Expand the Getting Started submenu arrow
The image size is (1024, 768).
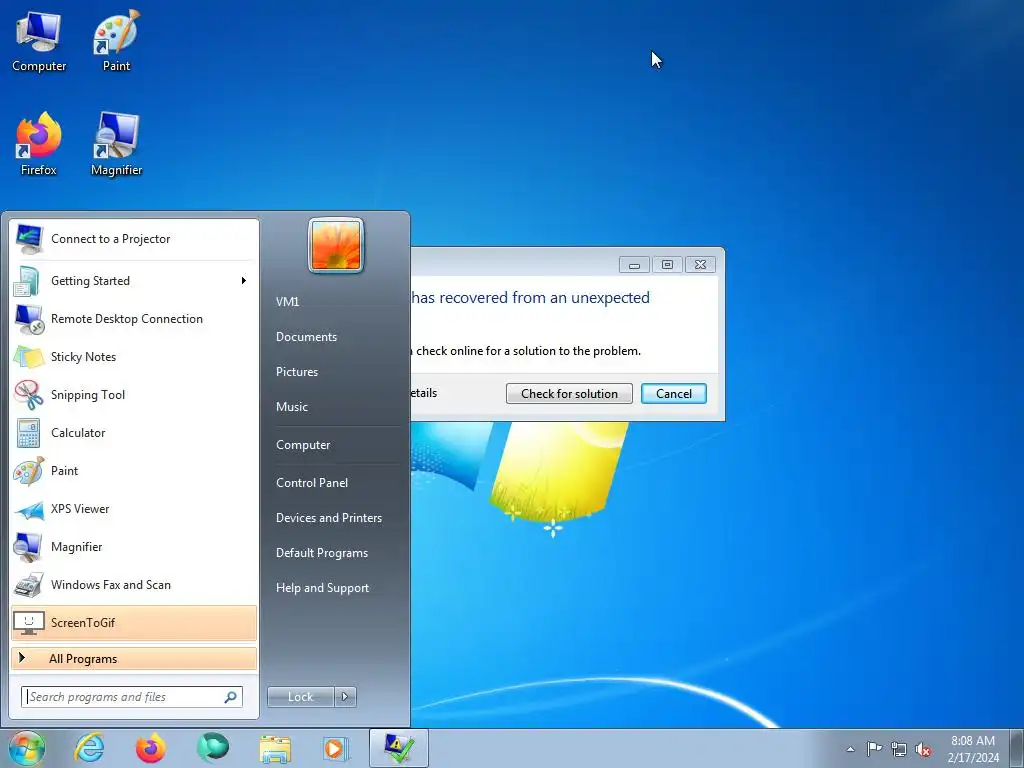(x=244, y=281)
